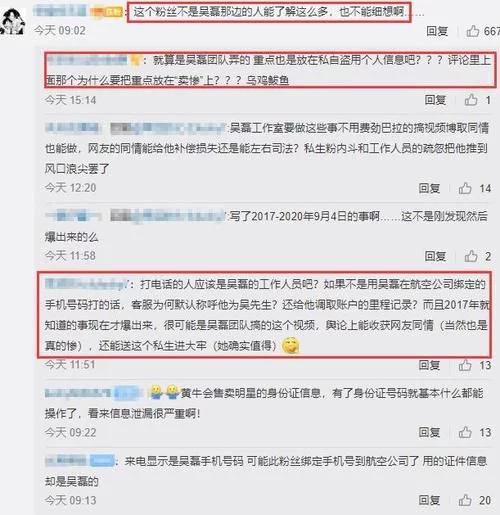Click 回复 on the 15:14 comment
500x515 pixels.
pos(435,100)
